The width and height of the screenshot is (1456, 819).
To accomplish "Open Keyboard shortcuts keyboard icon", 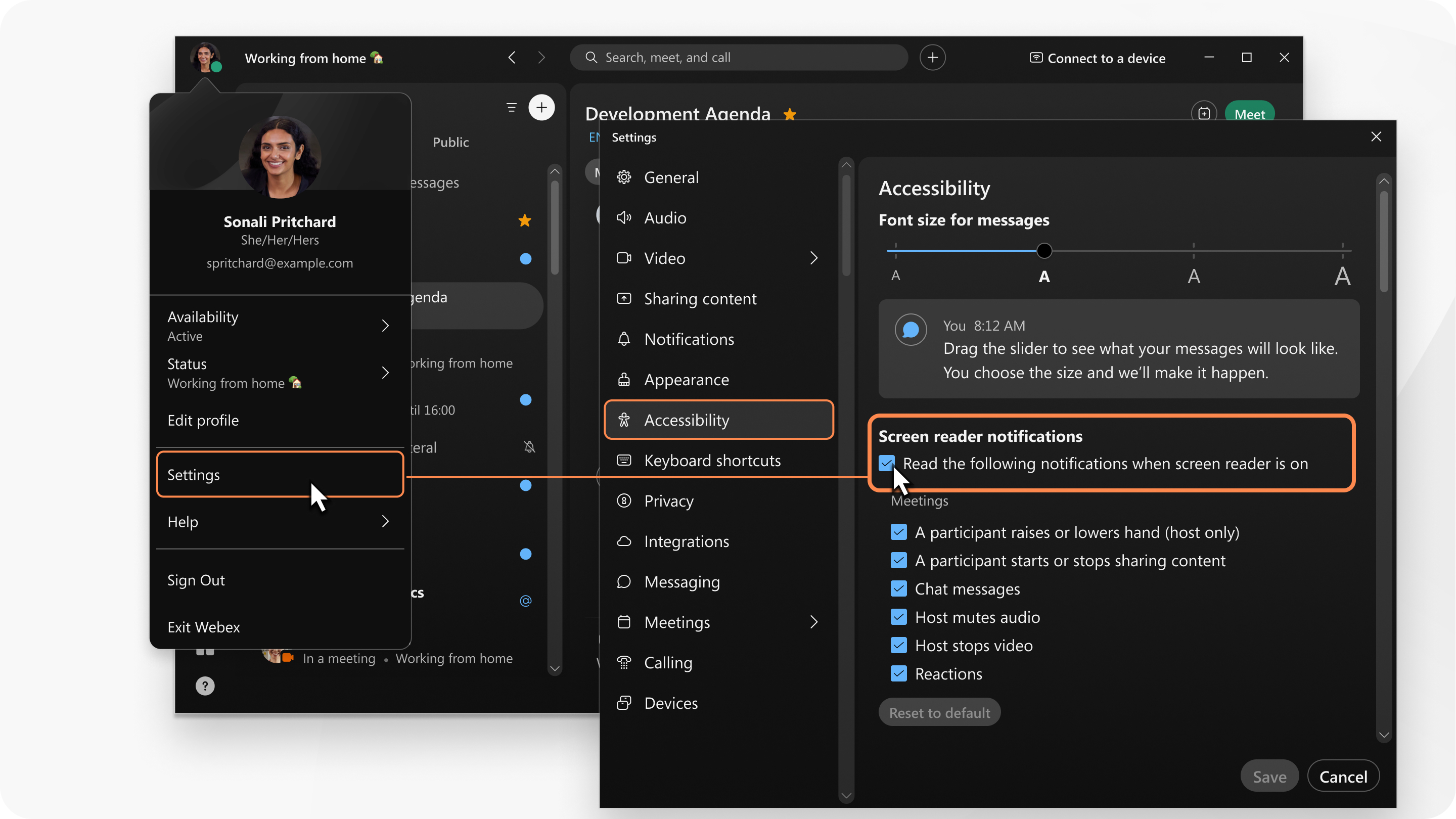I will (x=623, y=461).
